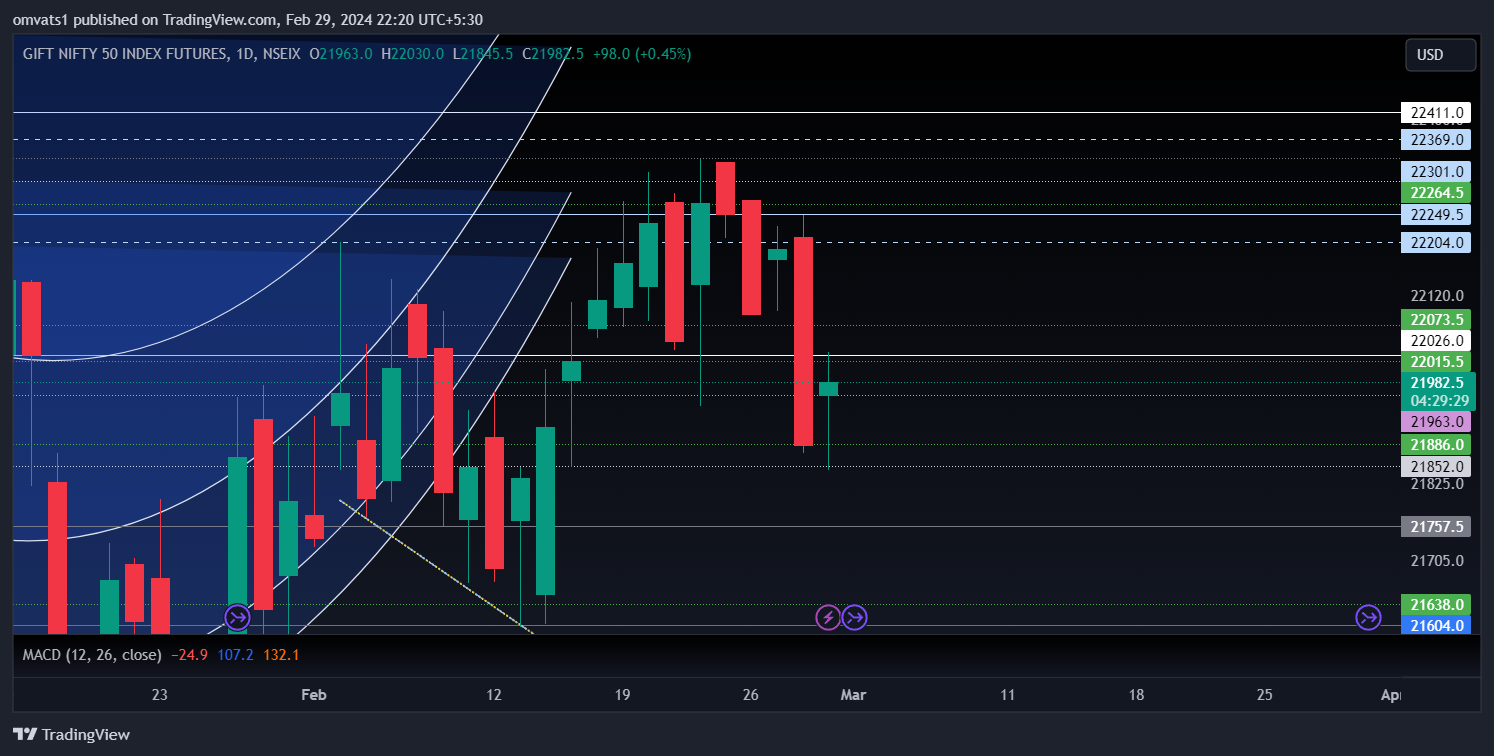Click the 26 date on time axis

(751, 695)
